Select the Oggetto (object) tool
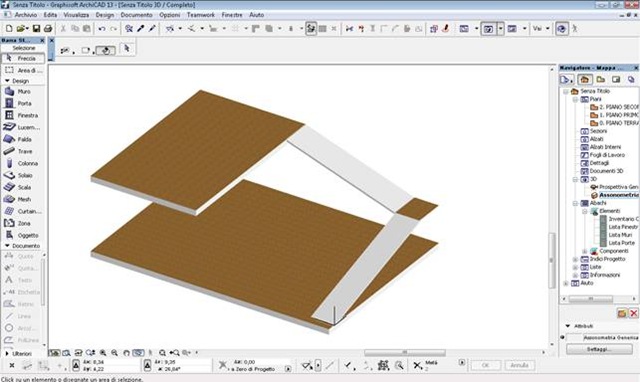This screenshot has height=382, width=640. pyautogui.click(x=22, y=235)
